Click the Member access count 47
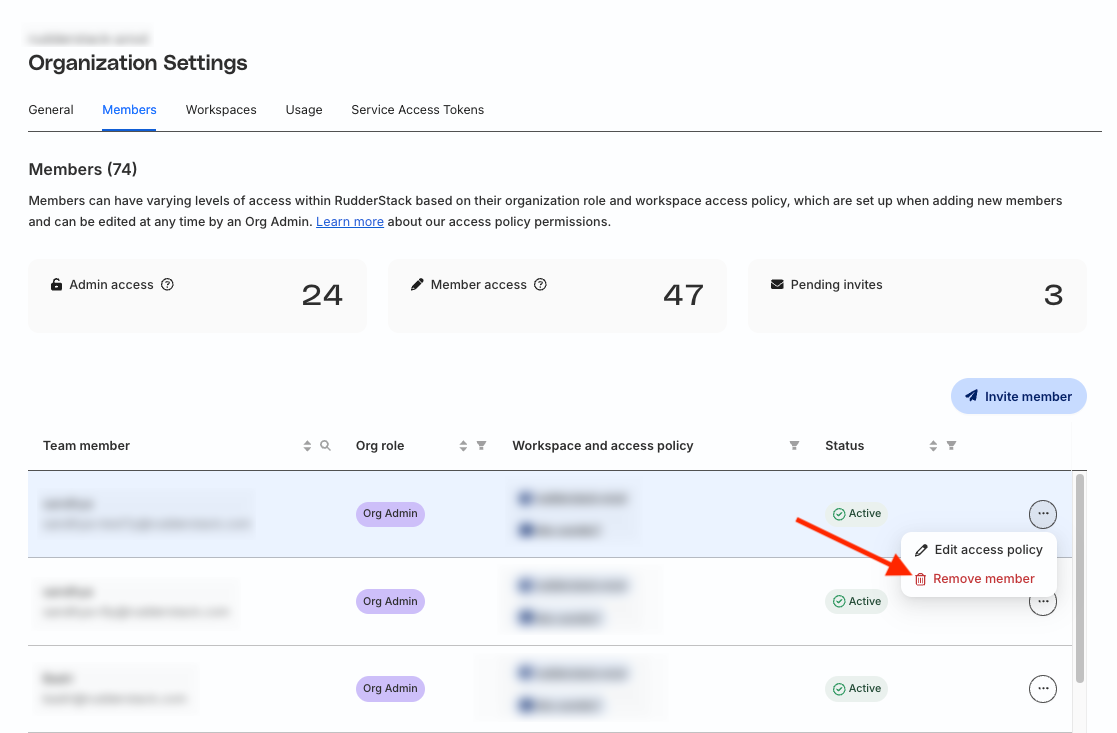 click(x=683, y=296)
